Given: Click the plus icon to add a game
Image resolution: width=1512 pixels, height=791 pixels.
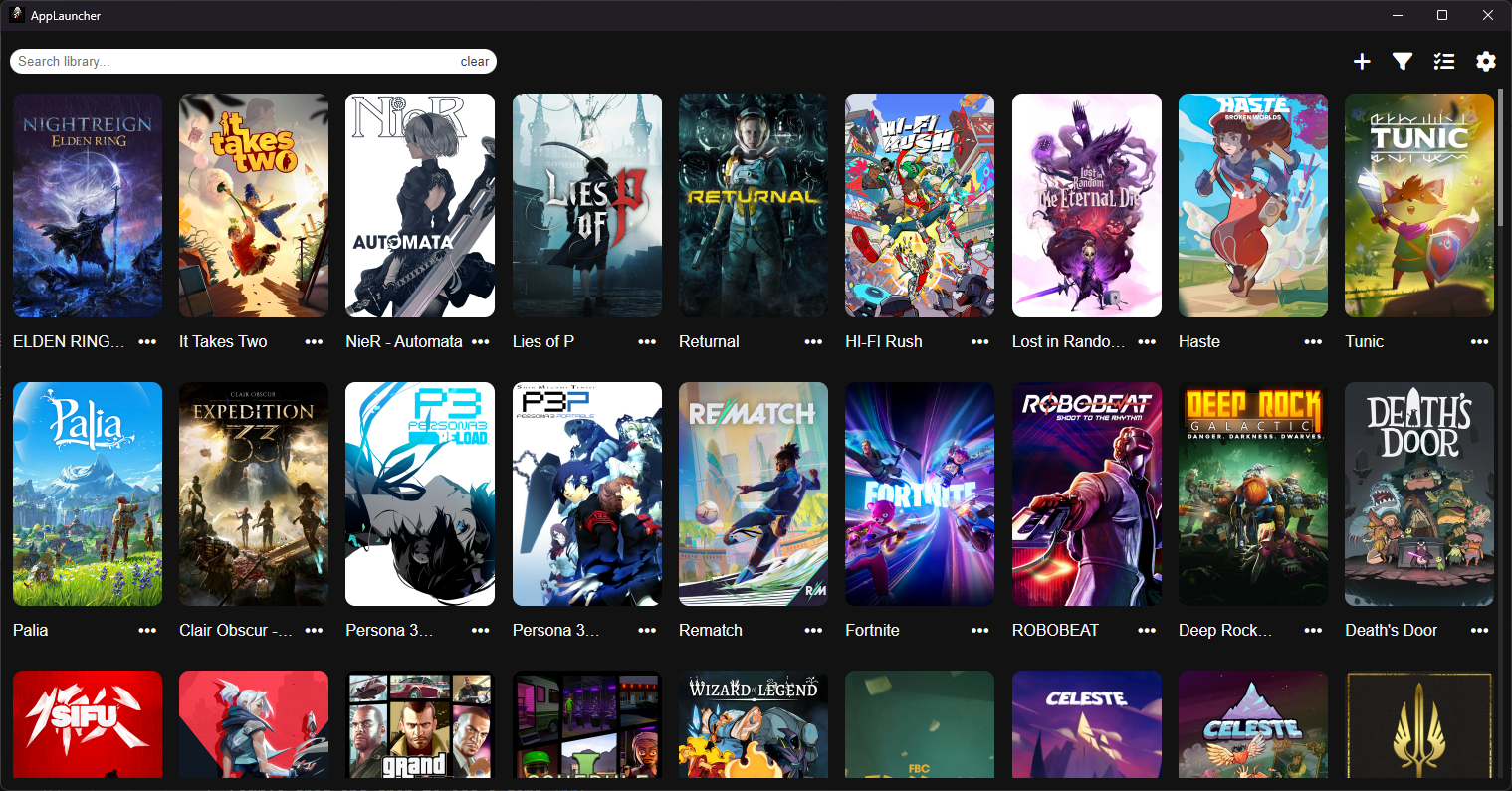Looking at the screenshot, I should pyautogui.click(x=1361, y=61).
